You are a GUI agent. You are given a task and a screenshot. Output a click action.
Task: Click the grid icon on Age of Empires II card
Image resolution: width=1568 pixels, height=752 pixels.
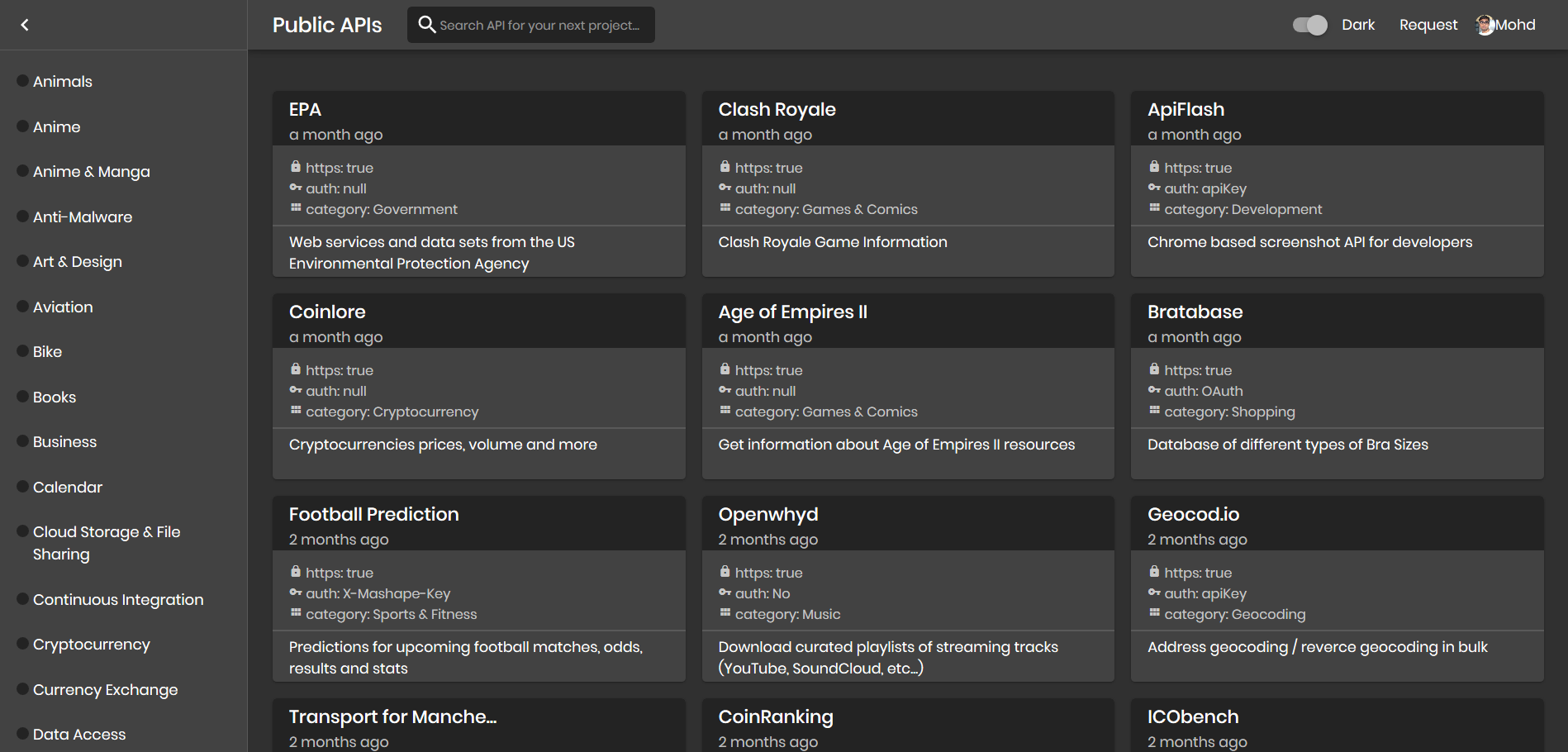pyautogui.click(x=725, y=411)
